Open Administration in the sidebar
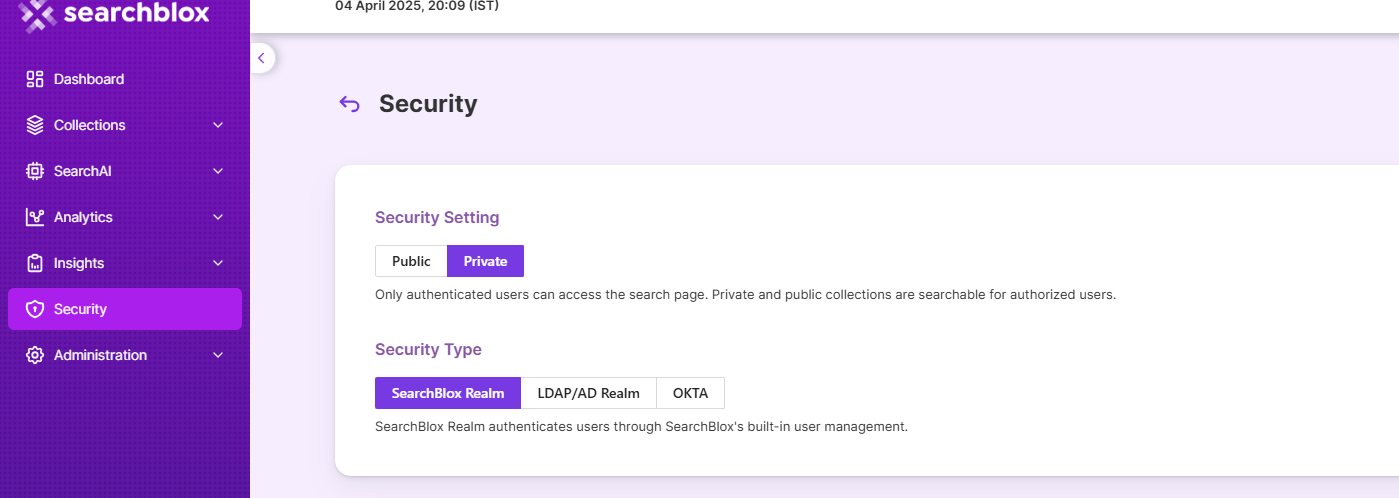1399x498 pixels. [125, 355]
